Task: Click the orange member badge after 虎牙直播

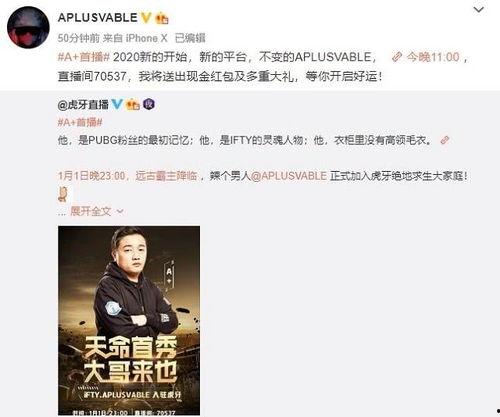Action: [132, 105]
